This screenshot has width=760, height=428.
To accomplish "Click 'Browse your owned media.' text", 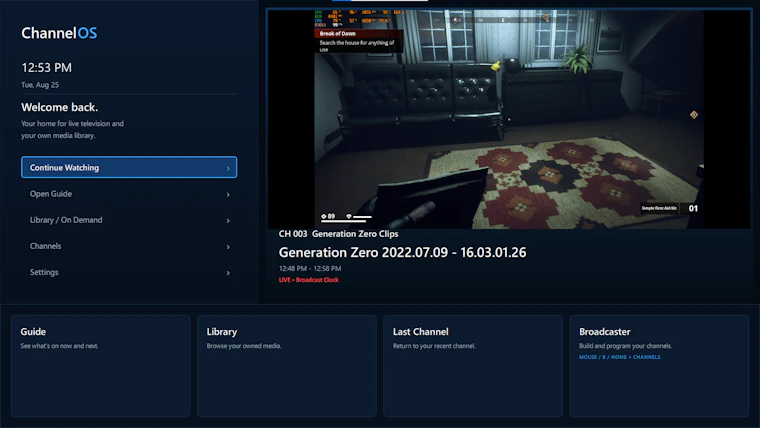I will tap(244, 346).
